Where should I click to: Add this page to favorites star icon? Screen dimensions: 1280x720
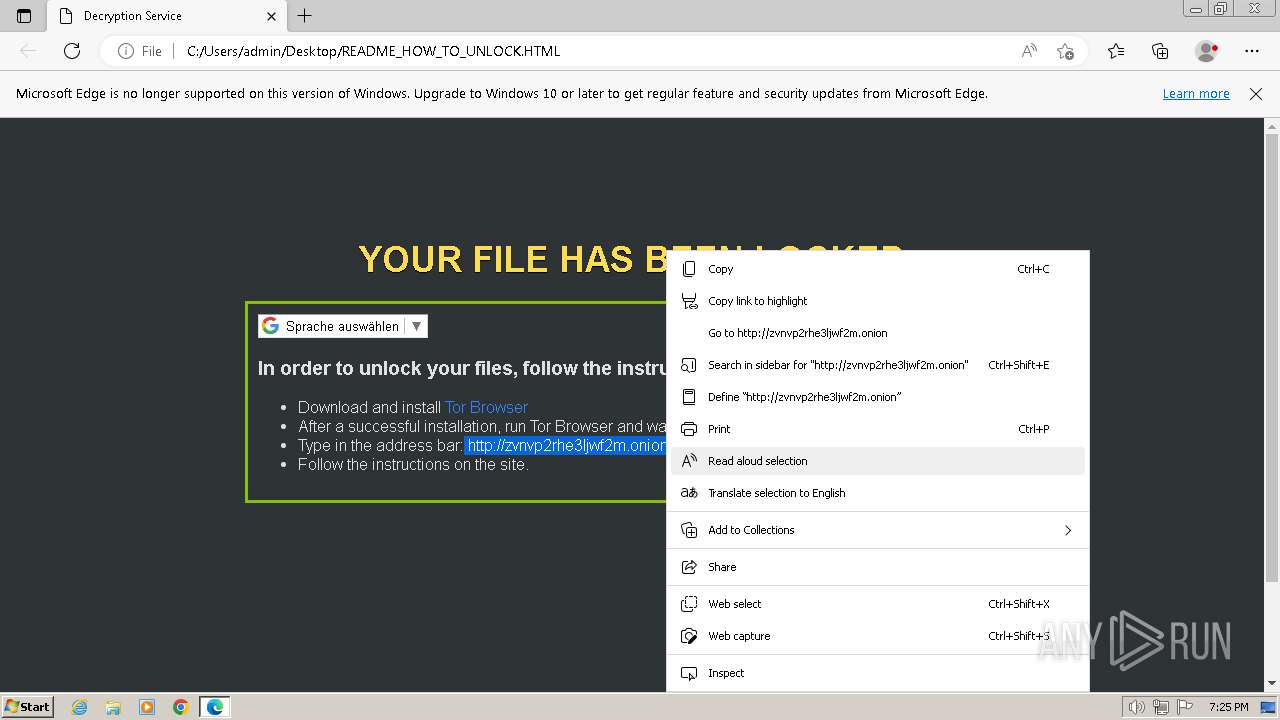[1065, 51]
